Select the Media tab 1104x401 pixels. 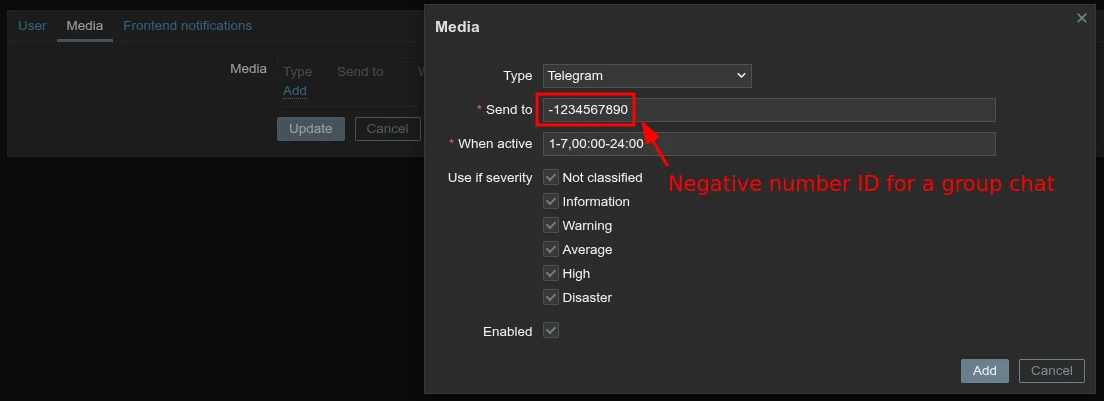click(x=84, y=26)
